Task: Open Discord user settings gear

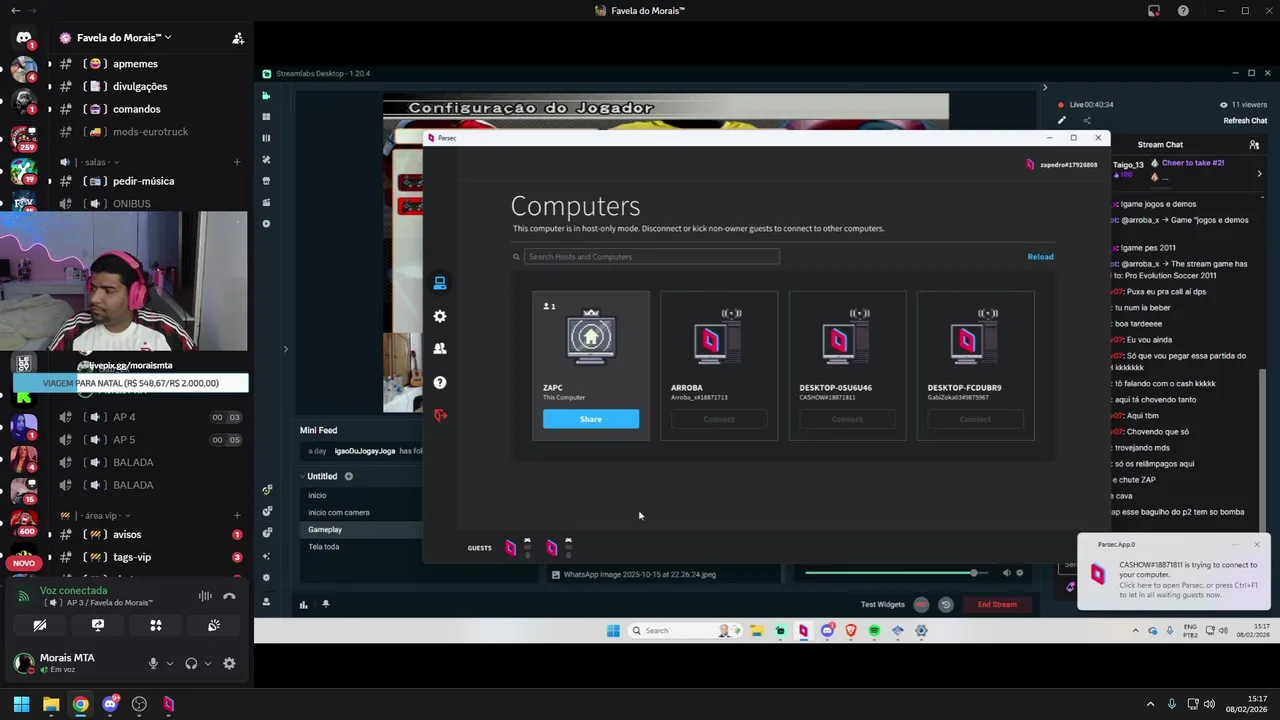Action: coord(229,664)
